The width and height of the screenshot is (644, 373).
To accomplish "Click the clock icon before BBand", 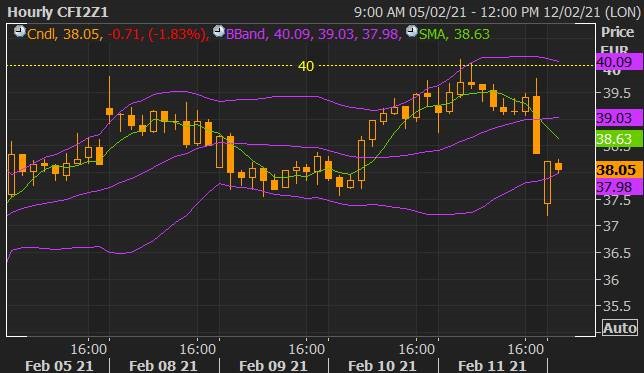I will [219, 32].
